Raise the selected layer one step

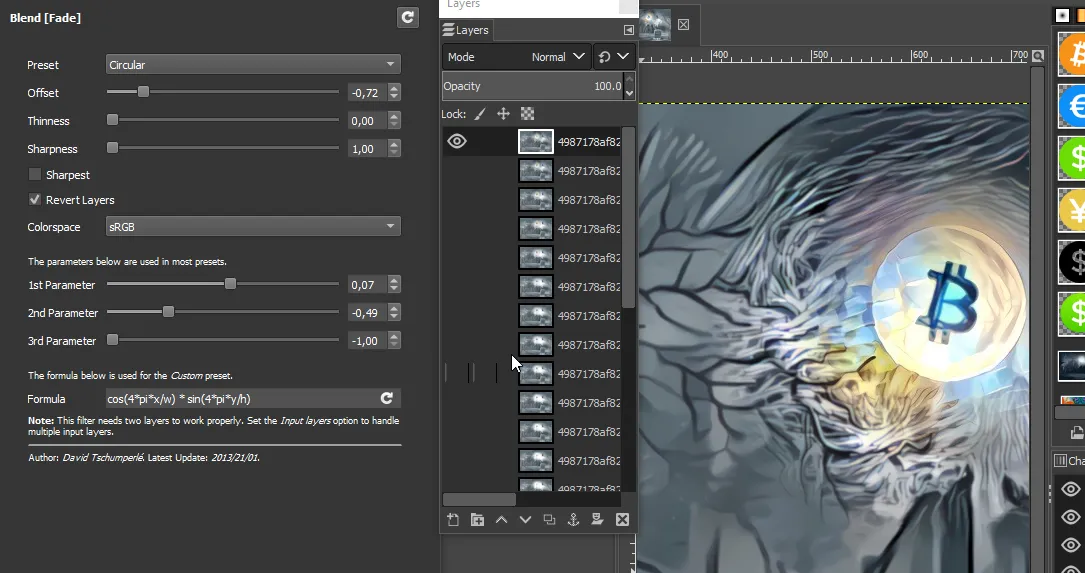(x=501, y=520)
